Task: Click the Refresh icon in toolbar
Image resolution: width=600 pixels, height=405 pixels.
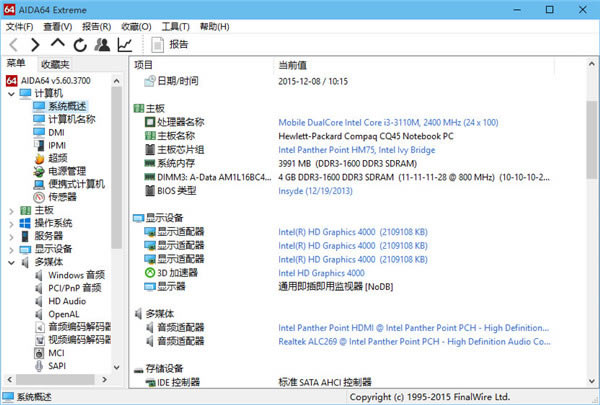Action: [x=79, y=45]
